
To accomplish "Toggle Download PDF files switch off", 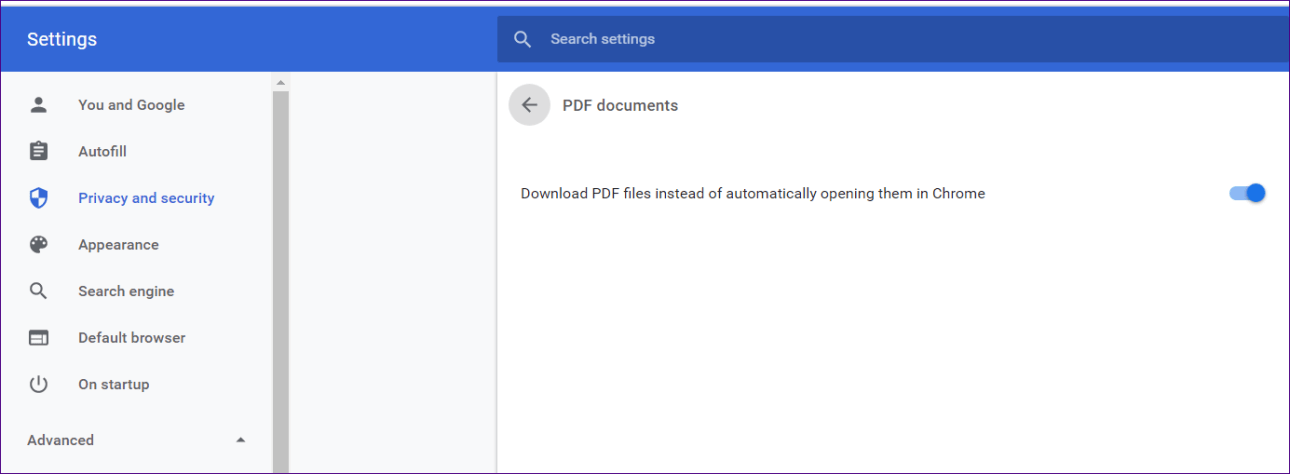I will pos(1247,193).
